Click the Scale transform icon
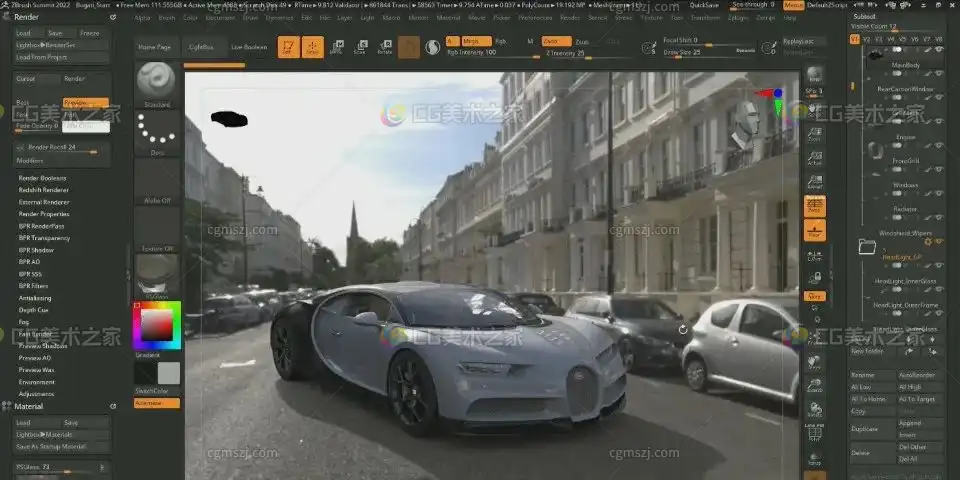This screenshot has height=480, width=960. point(360,47)
